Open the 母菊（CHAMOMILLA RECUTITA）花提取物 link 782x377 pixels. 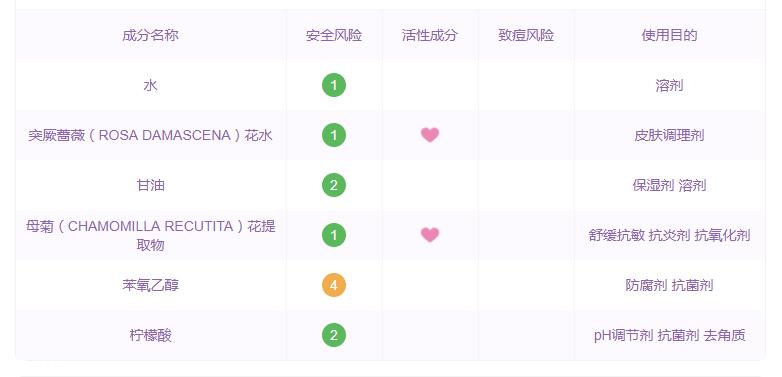(151, 235)
